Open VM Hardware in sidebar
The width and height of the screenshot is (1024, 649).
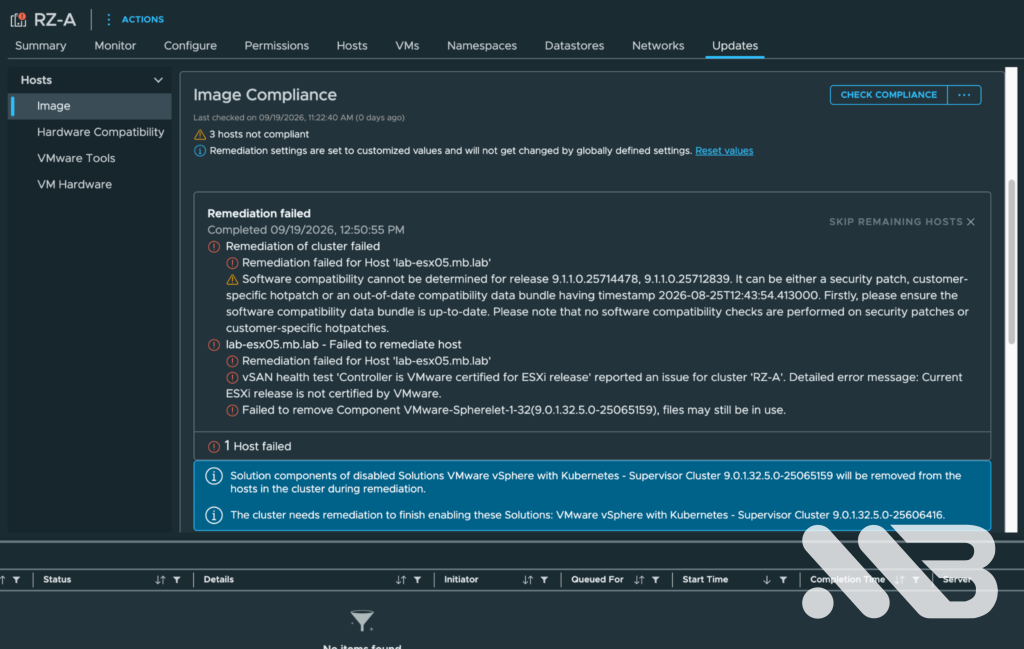[x=74, y=185]
